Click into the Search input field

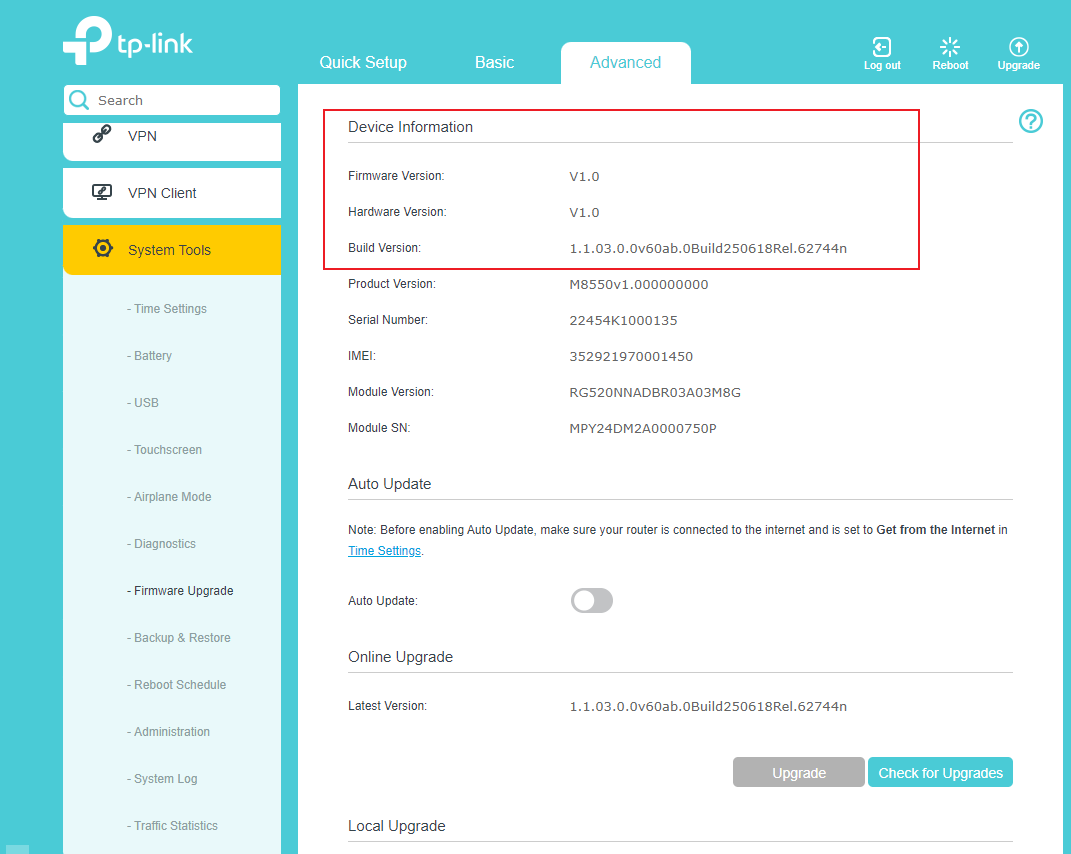pyautogui.click(x=172, y=100)
